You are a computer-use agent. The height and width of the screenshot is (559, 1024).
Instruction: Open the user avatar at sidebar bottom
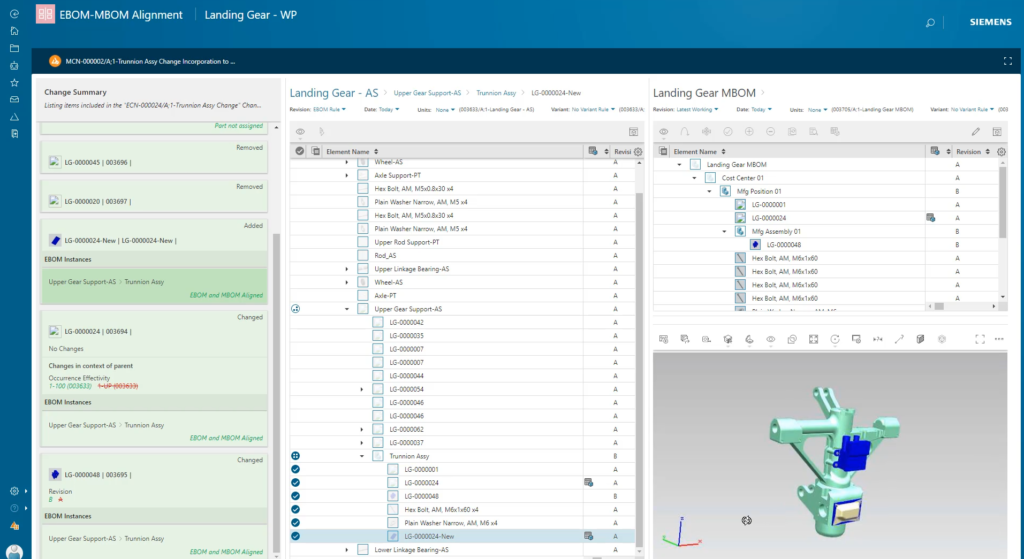coord(14,552)
